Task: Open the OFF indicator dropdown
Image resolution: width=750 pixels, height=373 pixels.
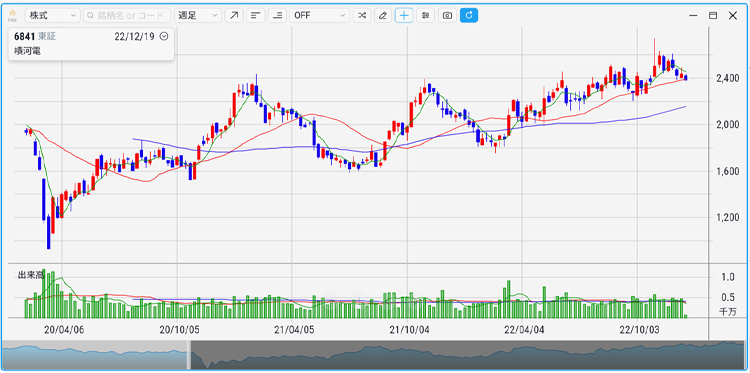Action: (319, 15)
